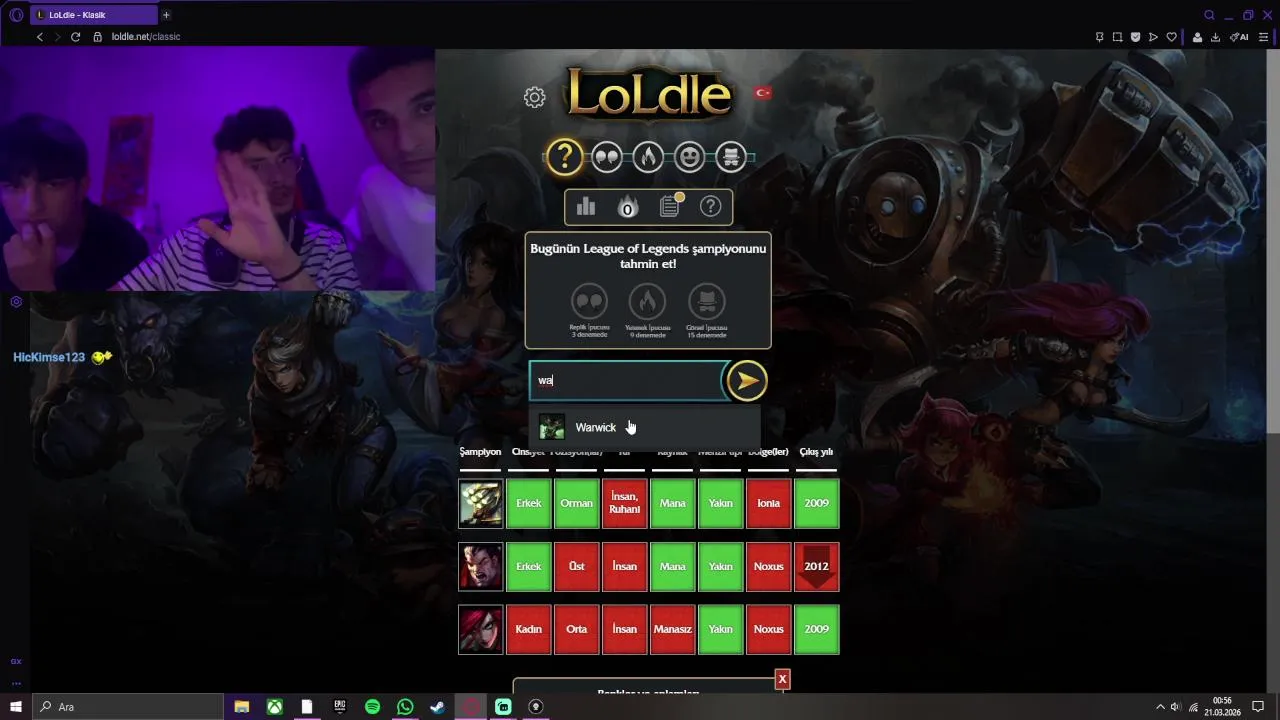Click the ability clue hint icon
The width and height of the screenshot is (1280, 720).
647,301
